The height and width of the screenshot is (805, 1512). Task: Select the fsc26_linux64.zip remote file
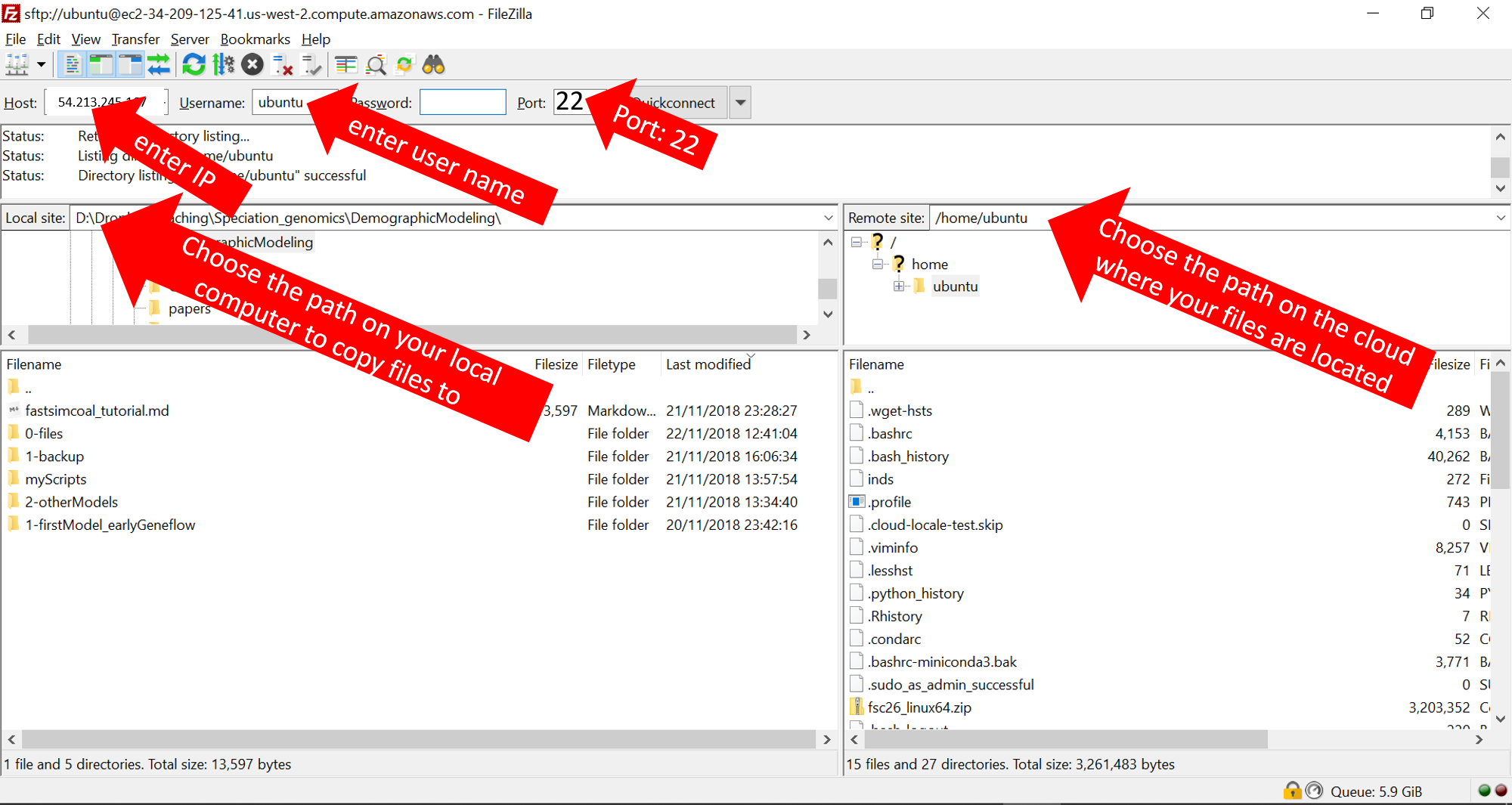pyautogui.click(x=919, y=707)
